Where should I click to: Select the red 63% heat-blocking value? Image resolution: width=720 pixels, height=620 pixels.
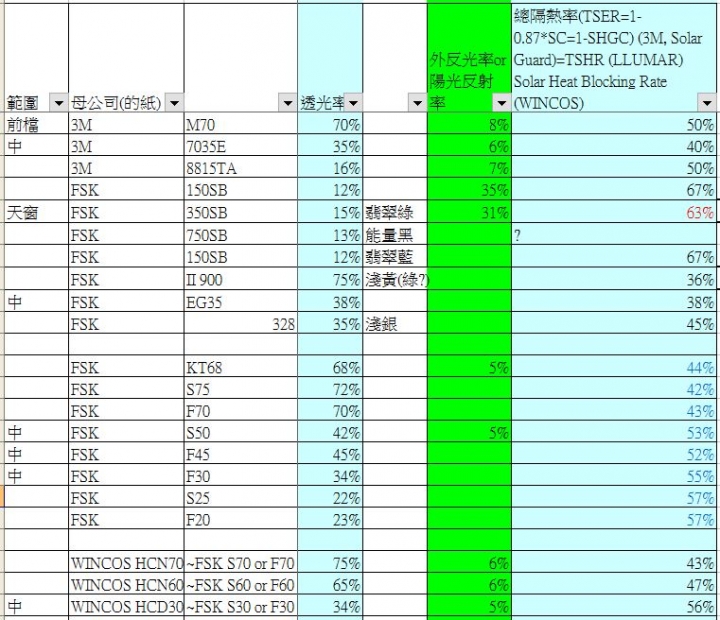tap(613, 212)
